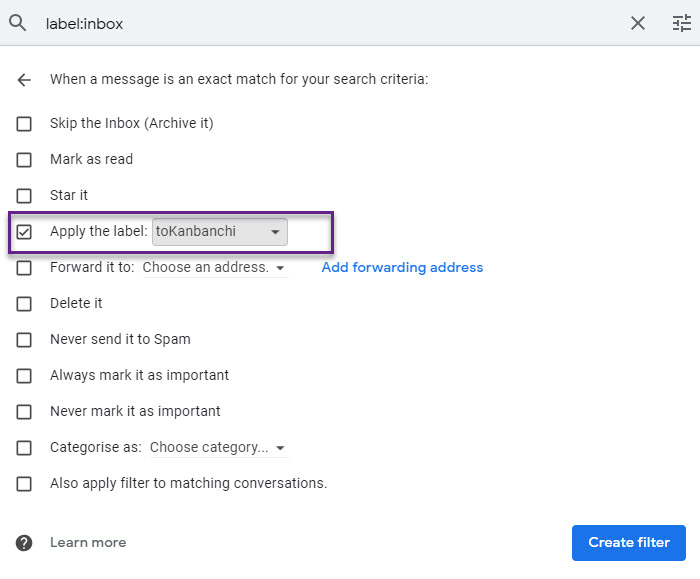Tick the Delete it checkbox
The width and height of the screenshot is (700, 579).
pos(24,304)
